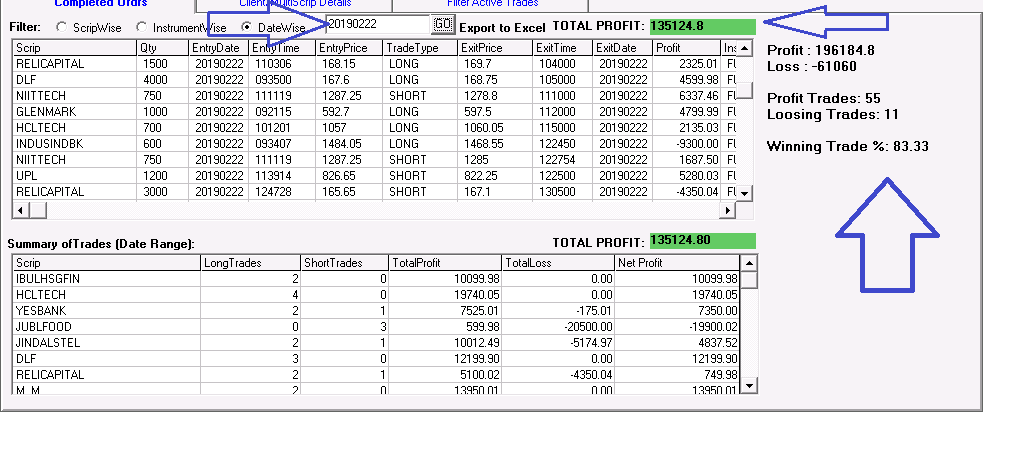This screenshot has height=464, width=1031.
Task: Click Export to Excel
Action: (502, 28)
